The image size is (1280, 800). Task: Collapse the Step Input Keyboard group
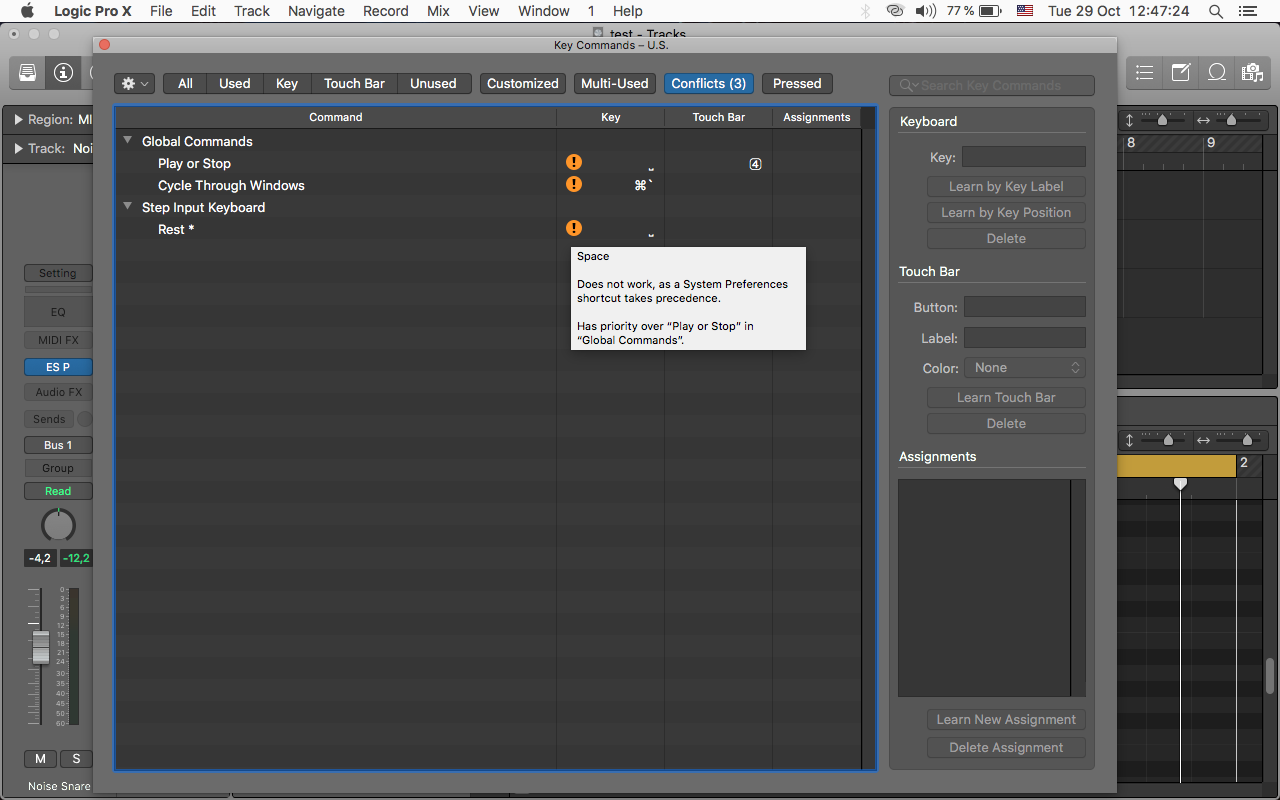pyautogui.click(x=128, y=207)
